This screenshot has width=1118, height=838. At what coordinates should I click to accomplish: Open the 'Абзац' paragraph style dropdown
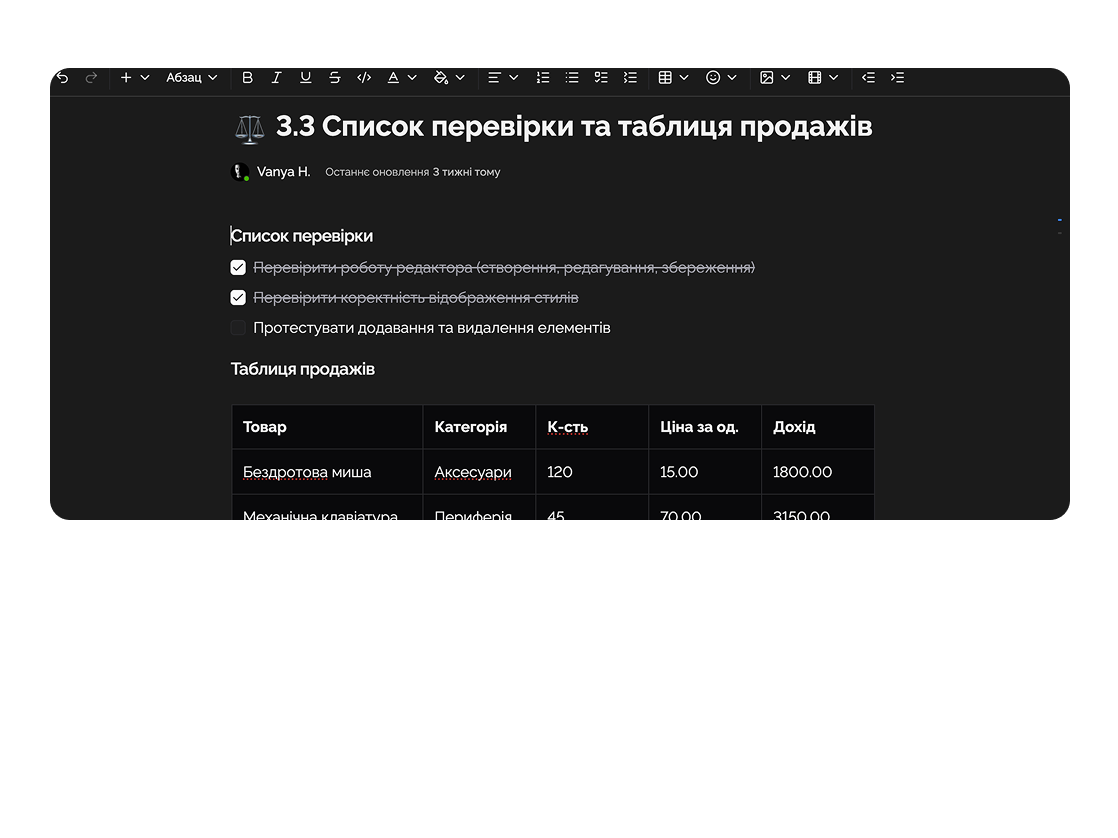(191, 77)
